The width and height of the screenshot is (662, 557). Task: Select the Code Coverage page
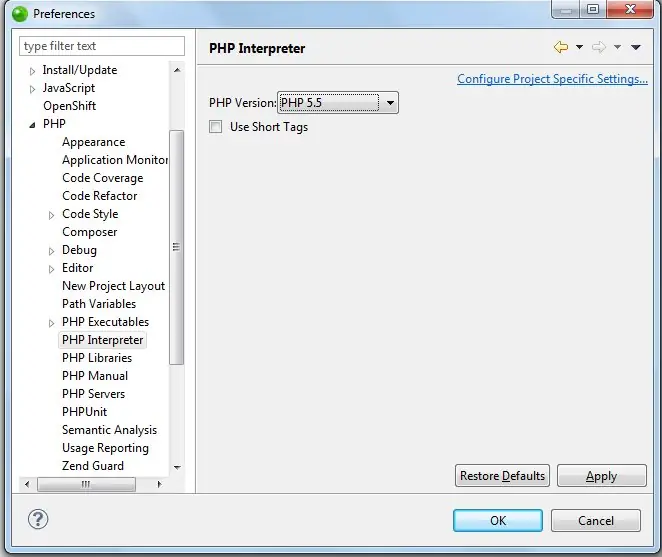point(103,178)
